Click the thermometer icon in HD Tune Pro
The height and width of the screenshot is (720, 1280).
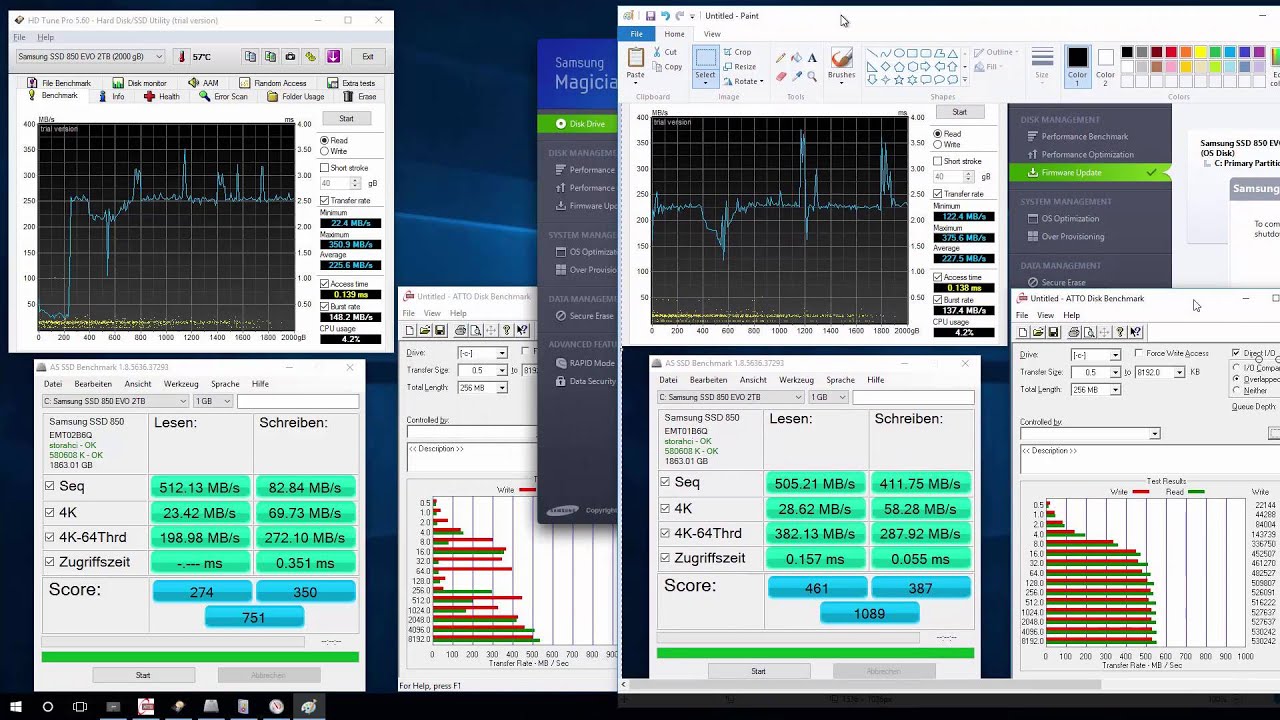click(x=182, y=57)
